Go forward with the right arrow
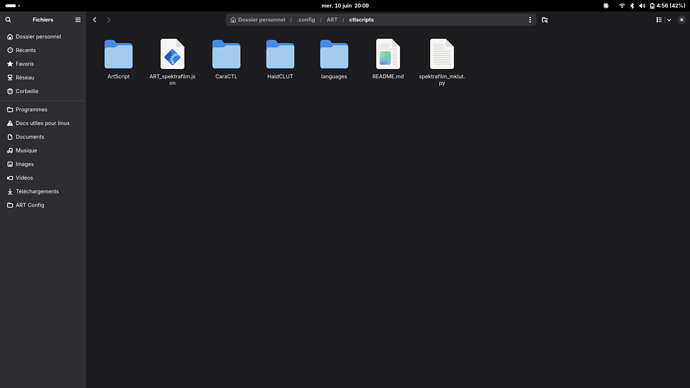Screen dimensions: 690x388 point(109,20)
